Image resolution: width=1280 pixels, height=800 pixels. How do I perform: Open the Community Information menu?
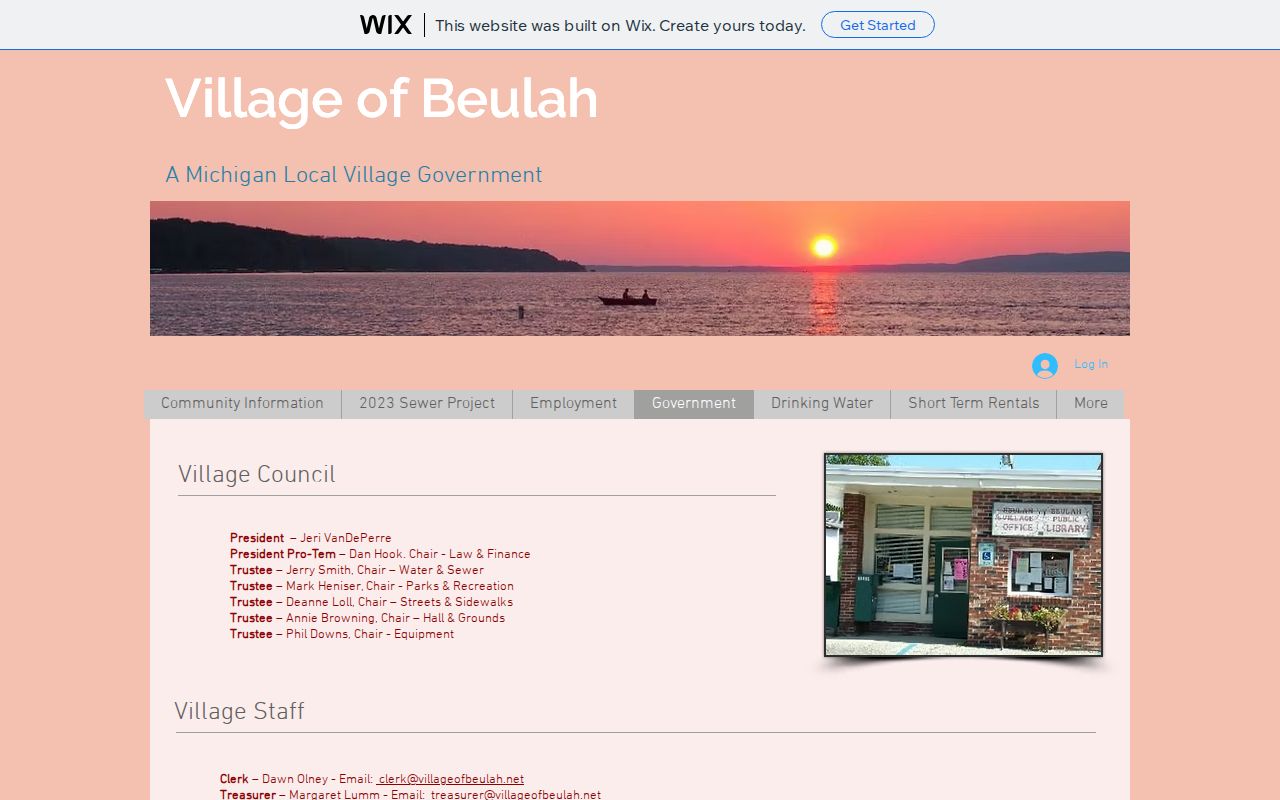(x=242, y=404)
